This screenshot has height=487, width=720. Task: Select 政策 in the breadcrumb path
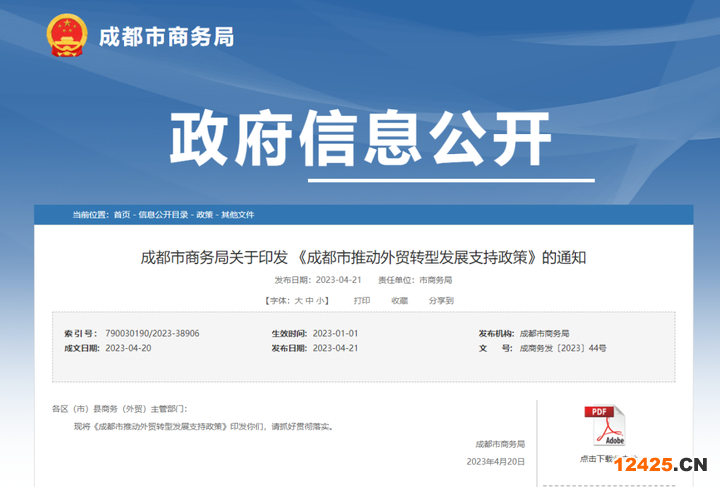[x=204, y=215]
